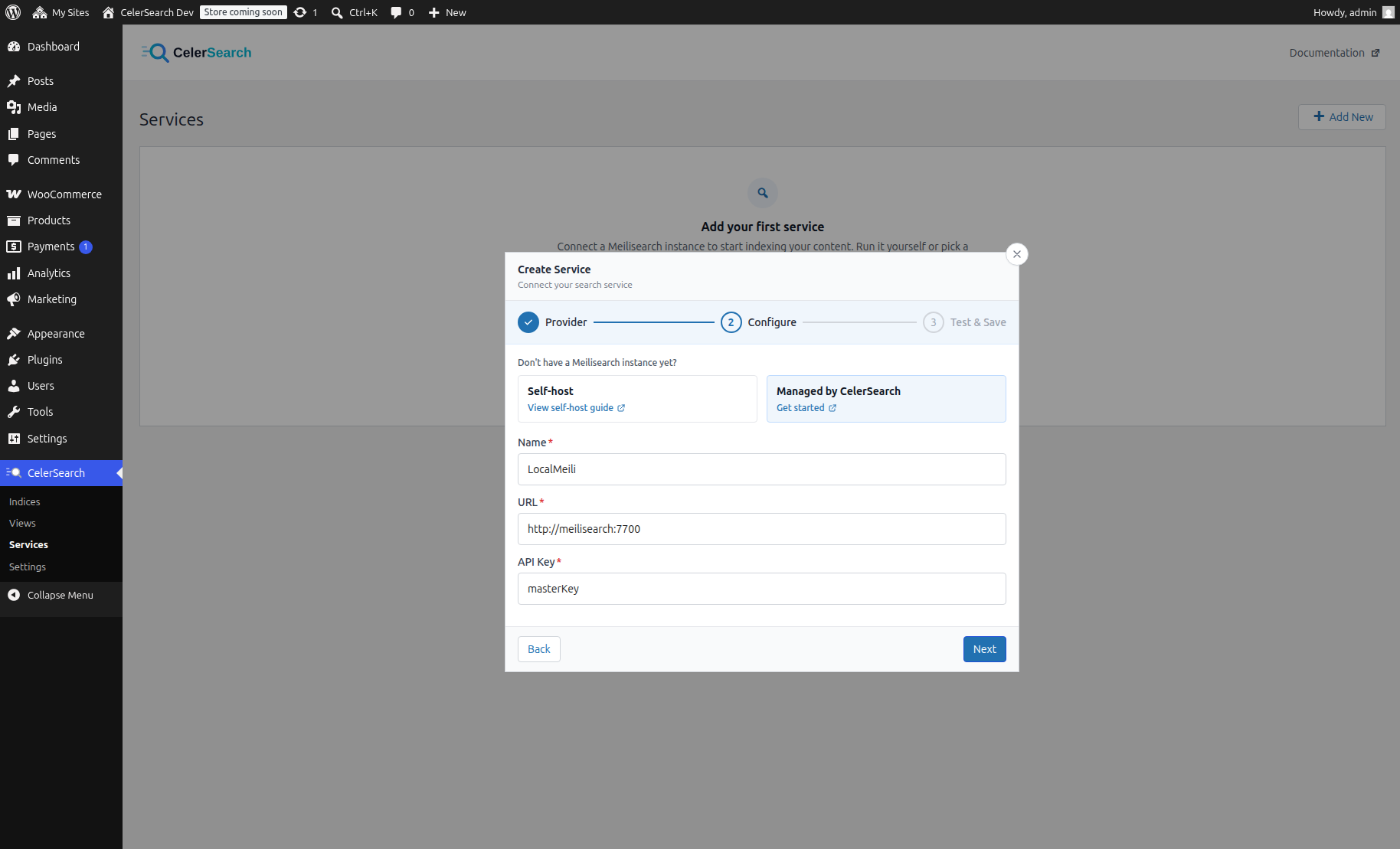Open Analytics in the sidebar
This screenshot has height=849, width=1400.
[61, 273]
